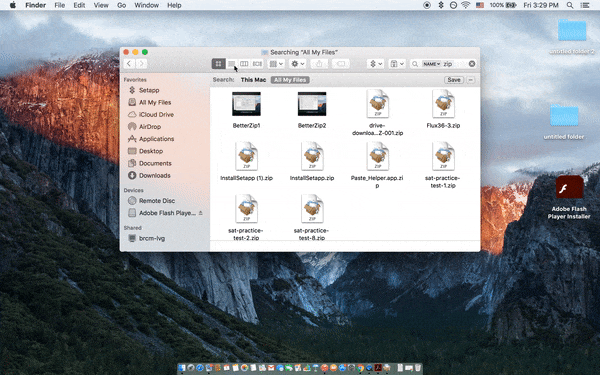The width and height of the screenshot is (600, 375).
Task: Save the current search
Action: (x=454, y=80)
